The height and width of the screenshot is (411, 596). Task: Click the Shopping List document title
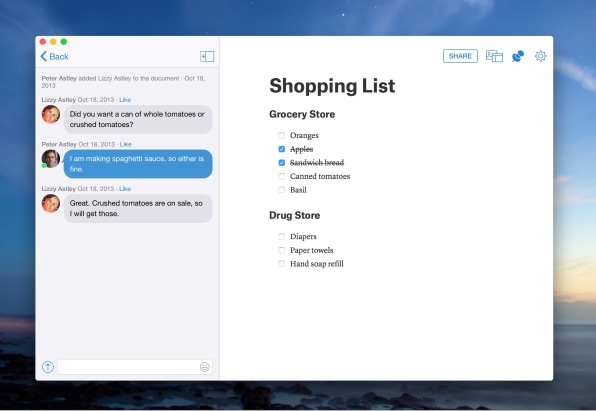click(x=332, y=86)
